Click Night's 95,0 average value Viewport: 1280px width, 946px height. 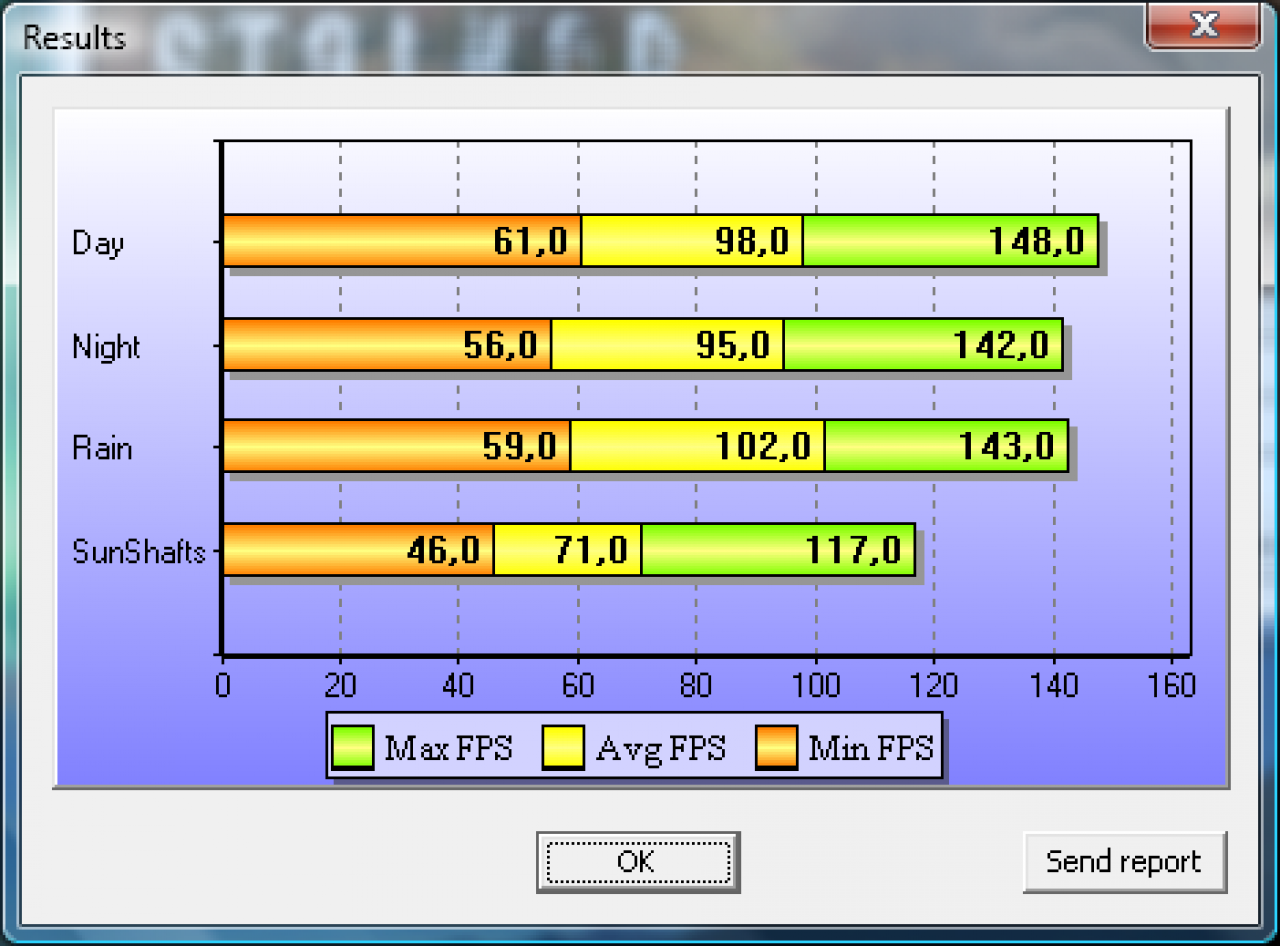point(733,345)
